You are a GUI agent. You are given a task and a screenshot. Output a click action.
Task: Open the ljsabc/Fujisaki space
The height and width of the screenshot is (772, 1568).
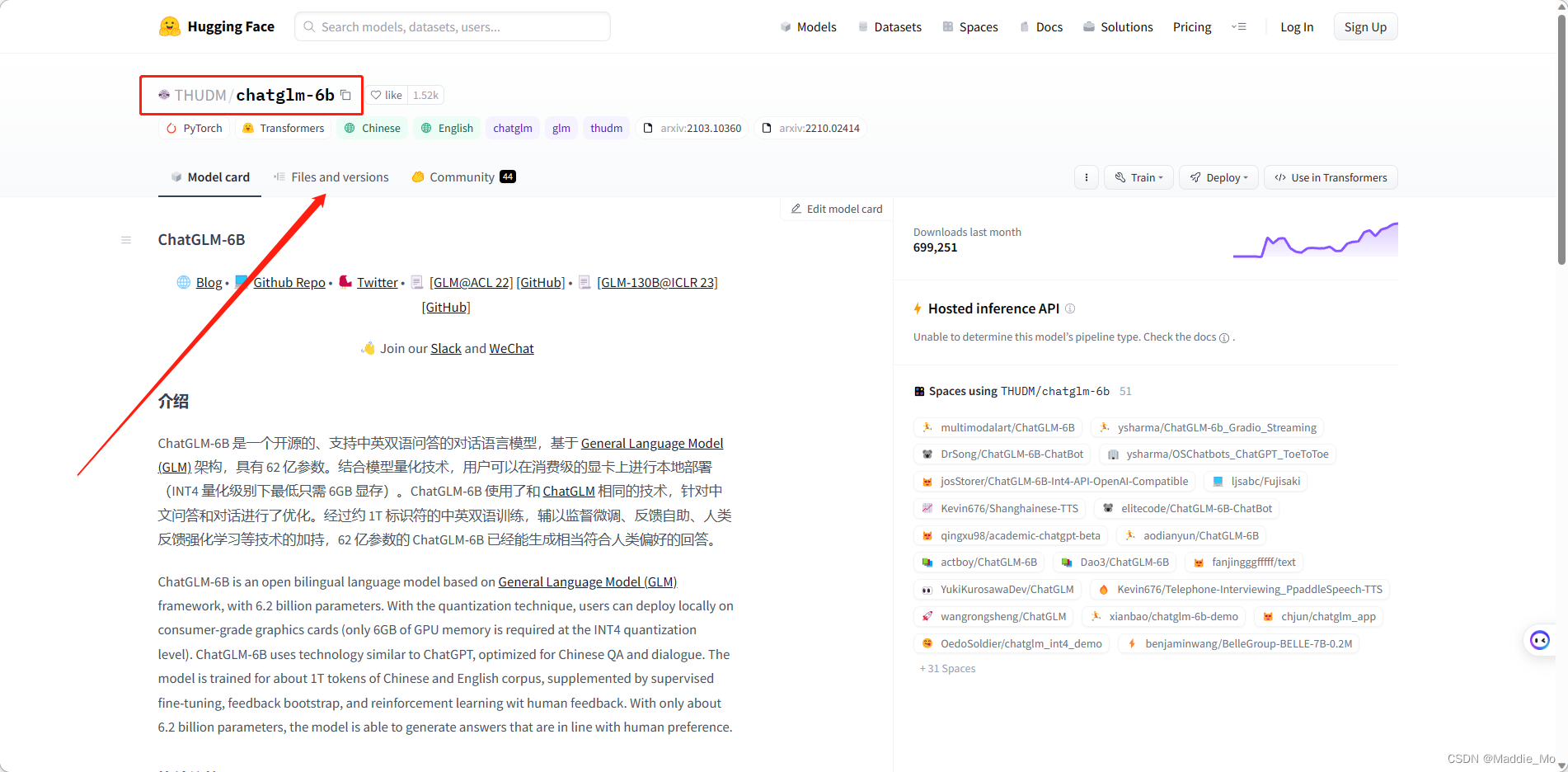click(1256, 482)
